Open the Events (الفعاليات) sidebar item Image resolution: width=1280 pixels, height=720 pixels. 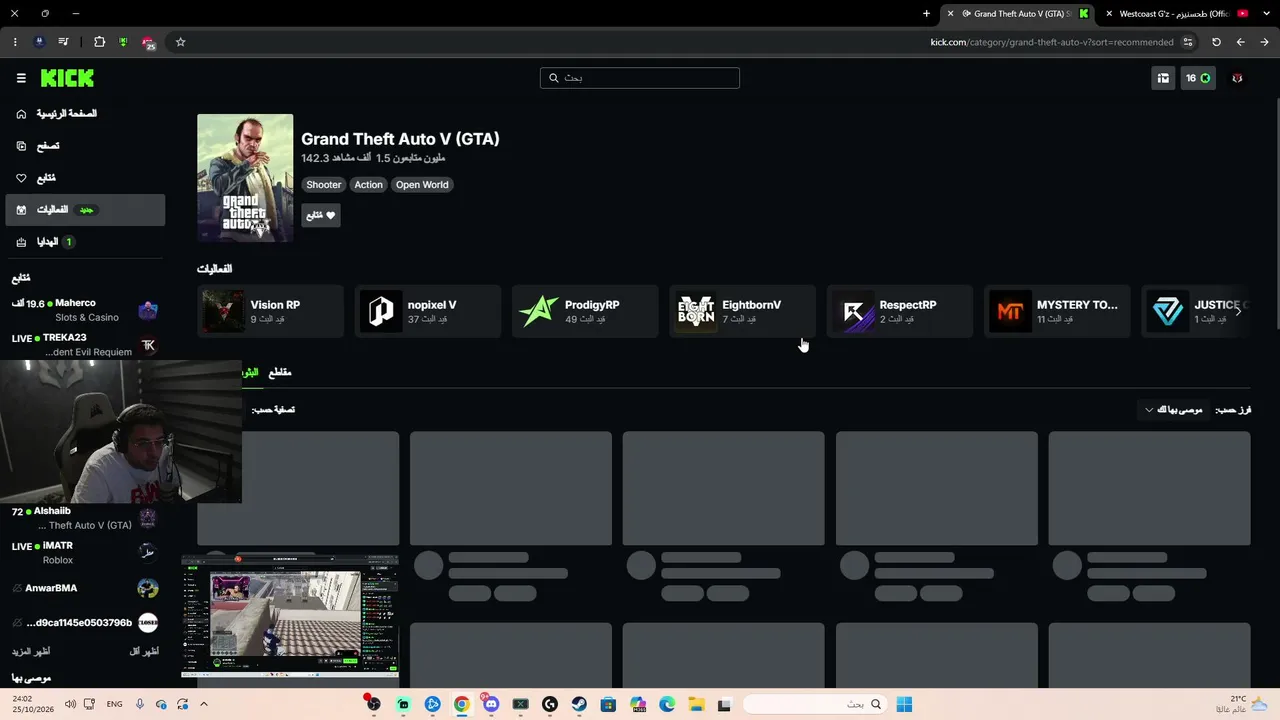(85, 210)
